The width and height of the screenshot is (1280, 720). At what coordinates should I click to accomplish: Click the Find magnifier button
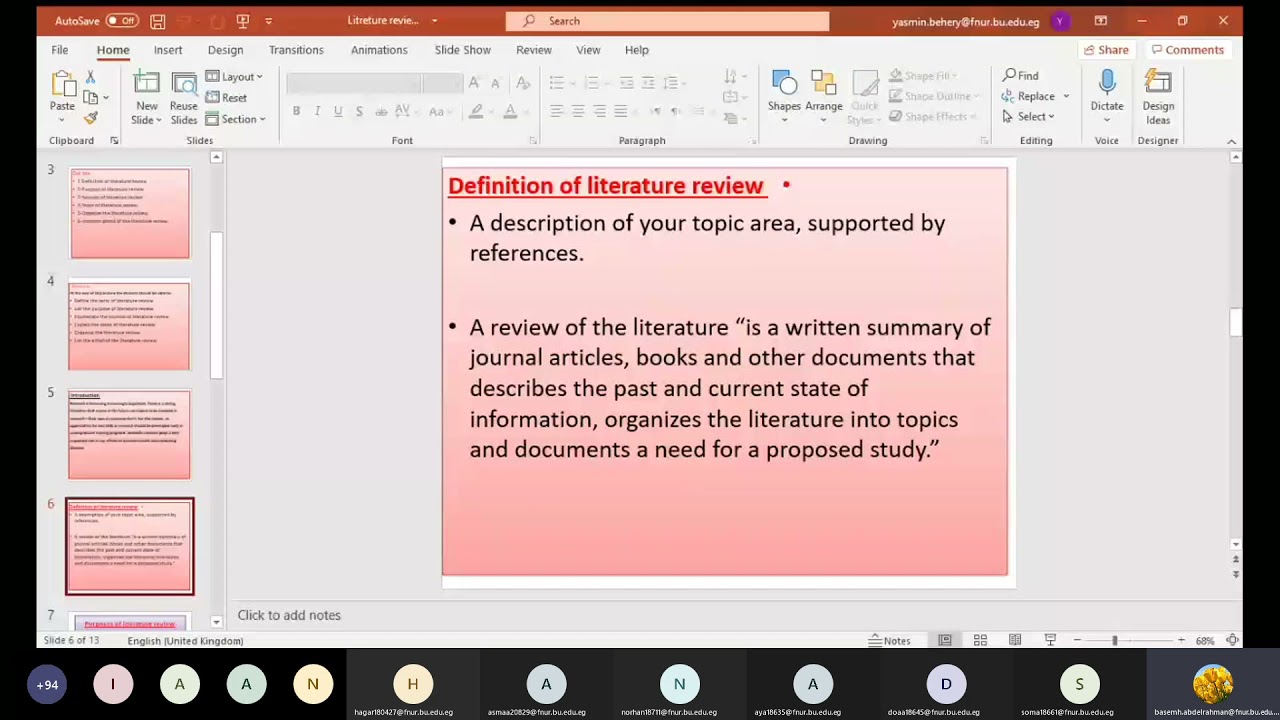1021,76
